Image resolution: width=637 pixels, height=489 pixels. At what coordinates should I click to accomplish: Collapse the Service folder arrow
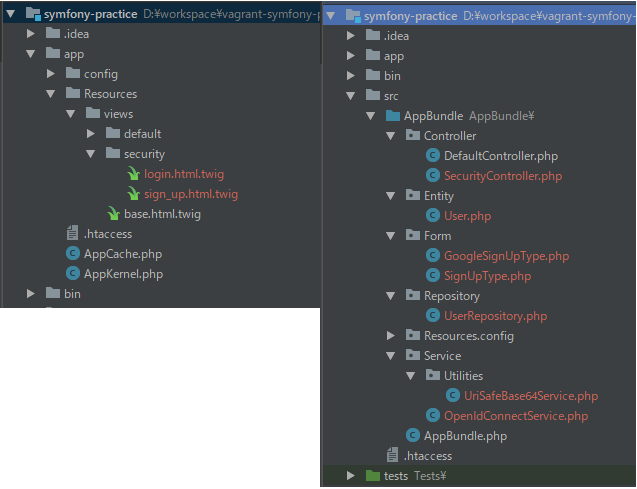click(x=390, y=356)
